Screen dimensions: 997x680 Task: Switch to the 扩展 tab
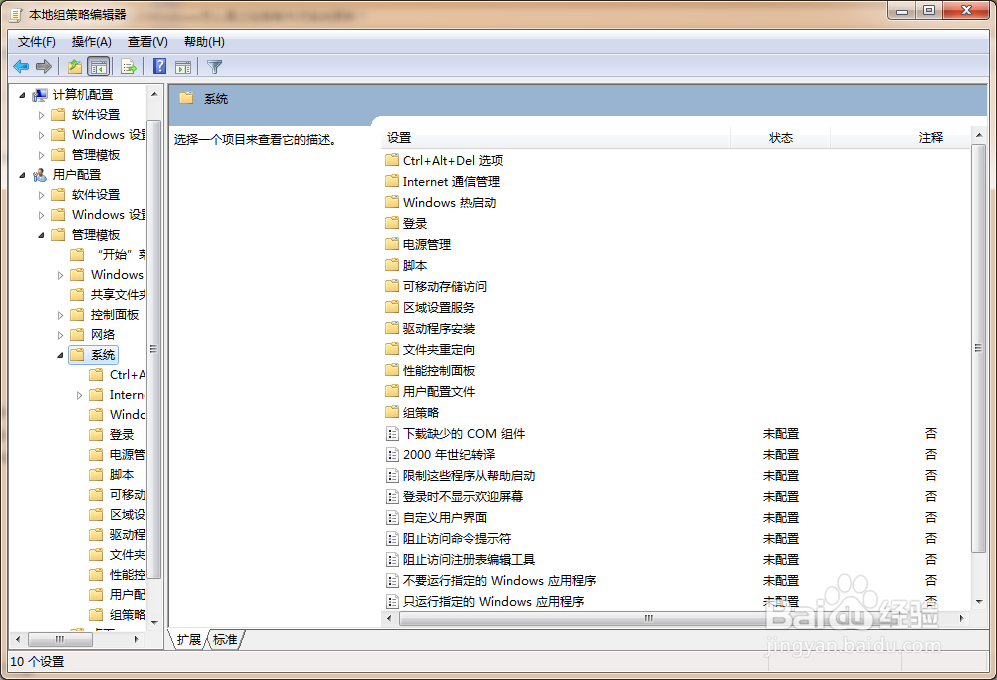[x=186, y=640]
